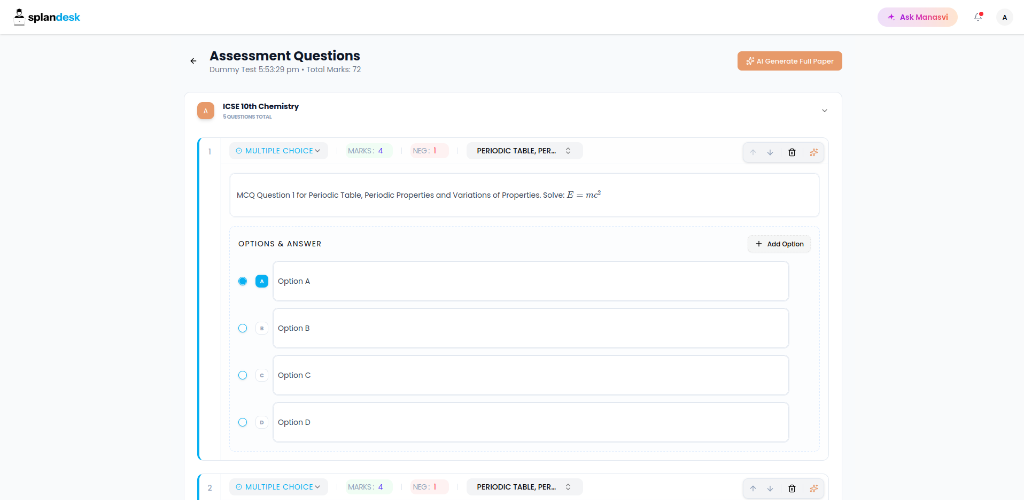AI regenerate question 1 sparkle icon
The width and height of the screenshot is (1024, 500).
pyautogui.click(x=813, y=152)
